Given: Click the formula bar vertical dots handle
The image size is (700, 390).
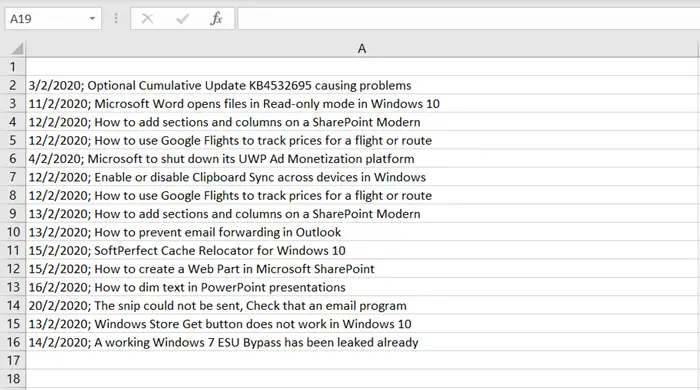Looking at the screenshot, I should [116, 18].
